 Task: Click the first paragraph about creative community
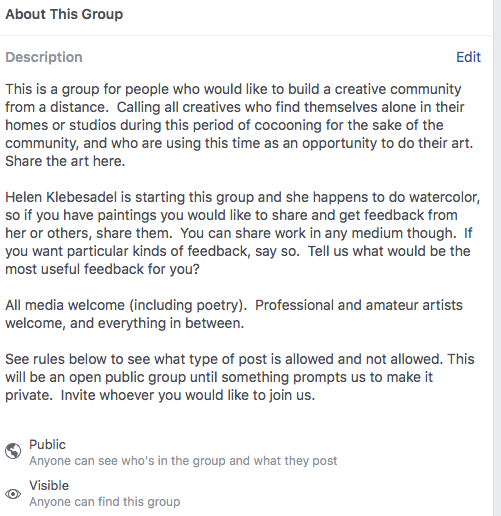coord(239,125)
